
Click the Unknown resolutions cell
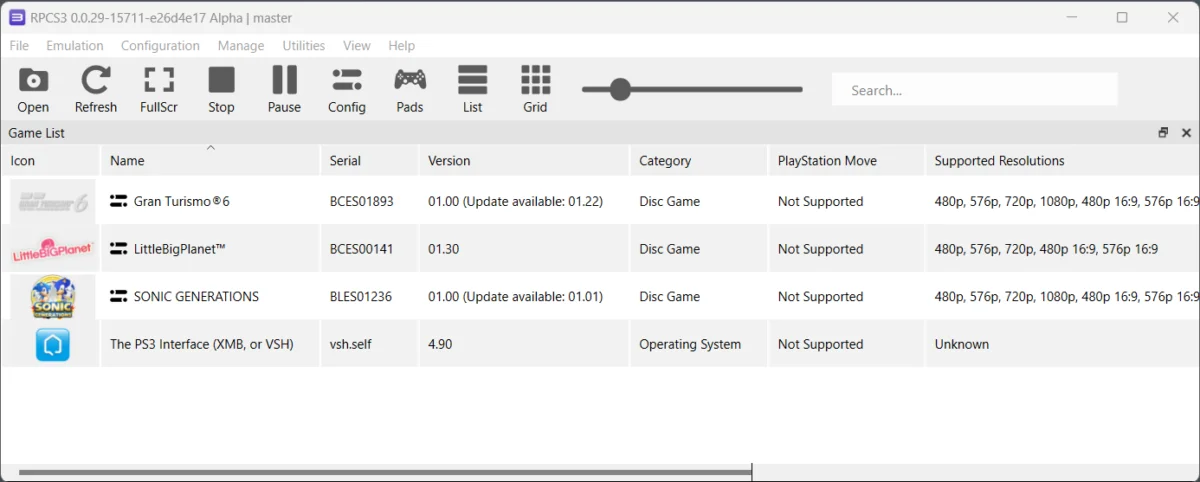click(1063, 344)
